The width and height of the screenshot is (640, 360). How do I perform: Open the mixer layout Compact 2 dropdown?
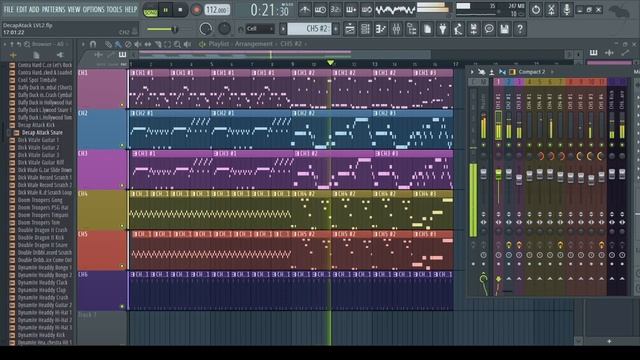pyautogui.click(x=531, y=72)
